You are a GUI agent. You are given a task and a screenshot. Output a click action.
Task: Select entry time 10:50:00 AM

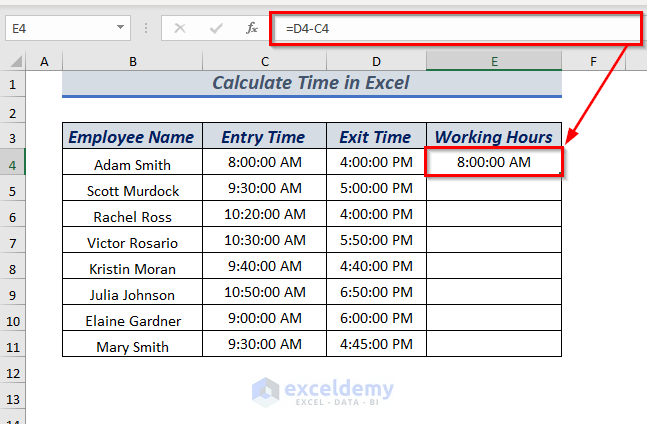pyautogui.click(x=264, y=292)
